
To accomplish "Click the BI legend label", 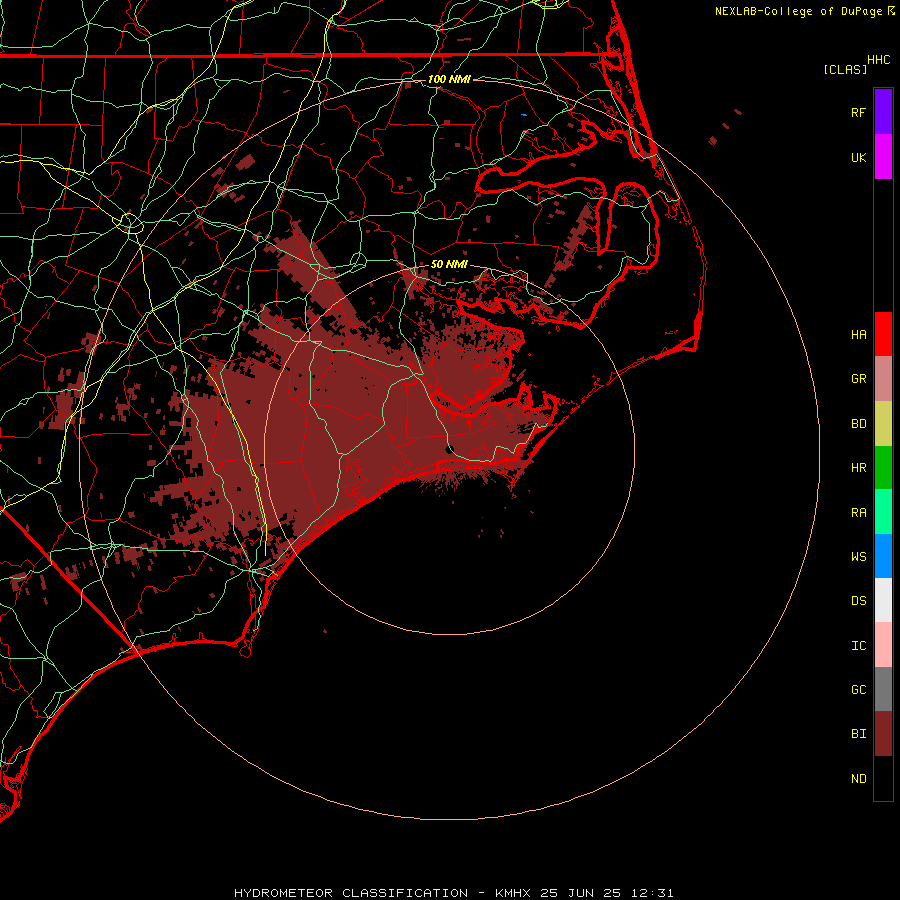I will point(858,734).
